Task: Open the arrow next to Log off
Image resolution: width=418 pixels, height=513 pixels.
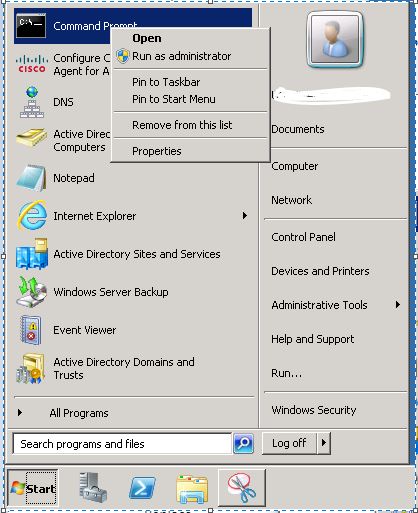Action: (x=324, y=443)
